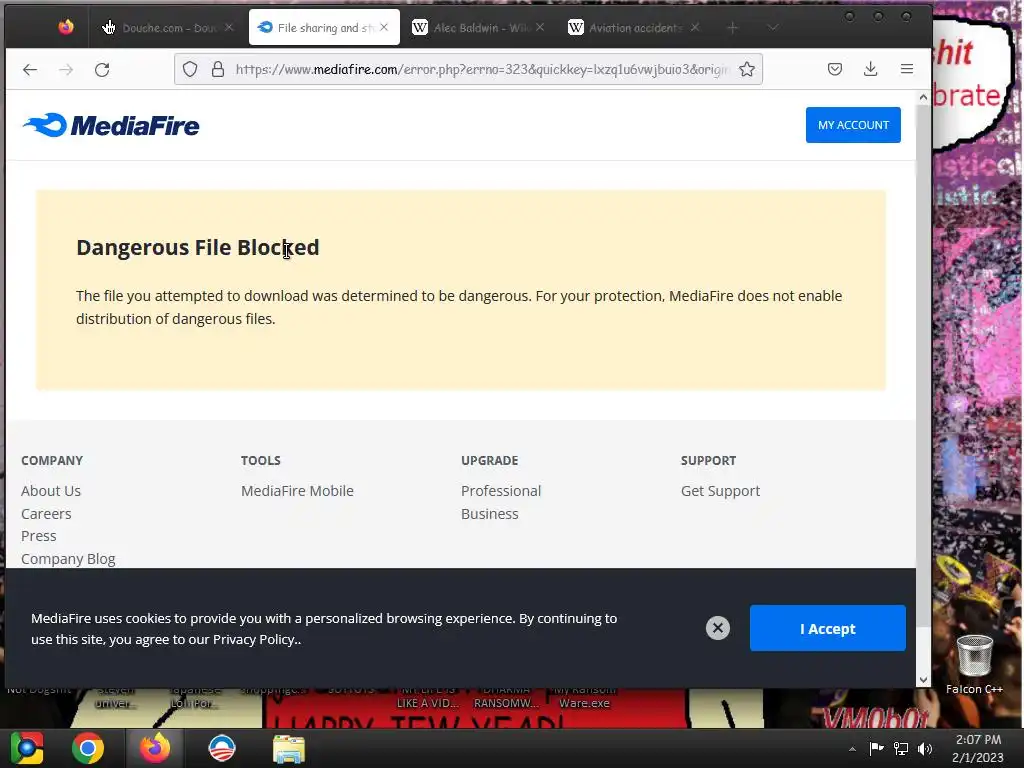Open the Firefox downloads panel

click(x=871, y=69)
